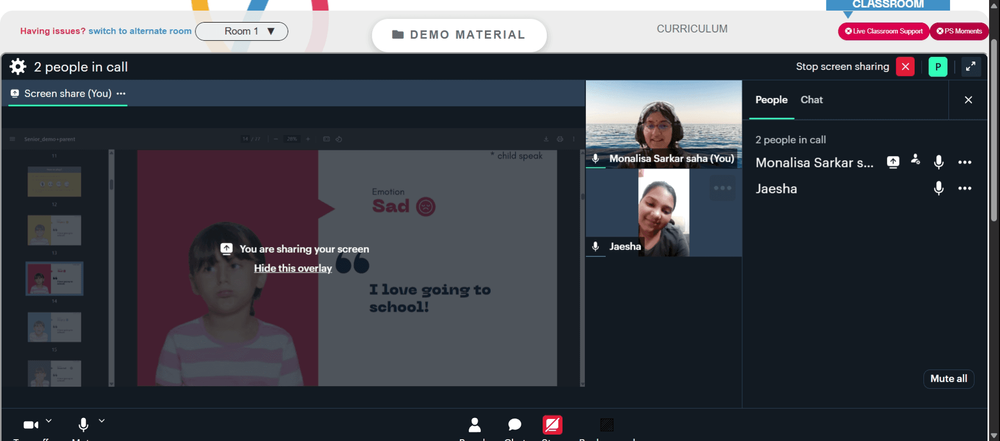Toggle the camera icon at bottom left
This screenshot has height=441, width=1000.
click(31, 425)
